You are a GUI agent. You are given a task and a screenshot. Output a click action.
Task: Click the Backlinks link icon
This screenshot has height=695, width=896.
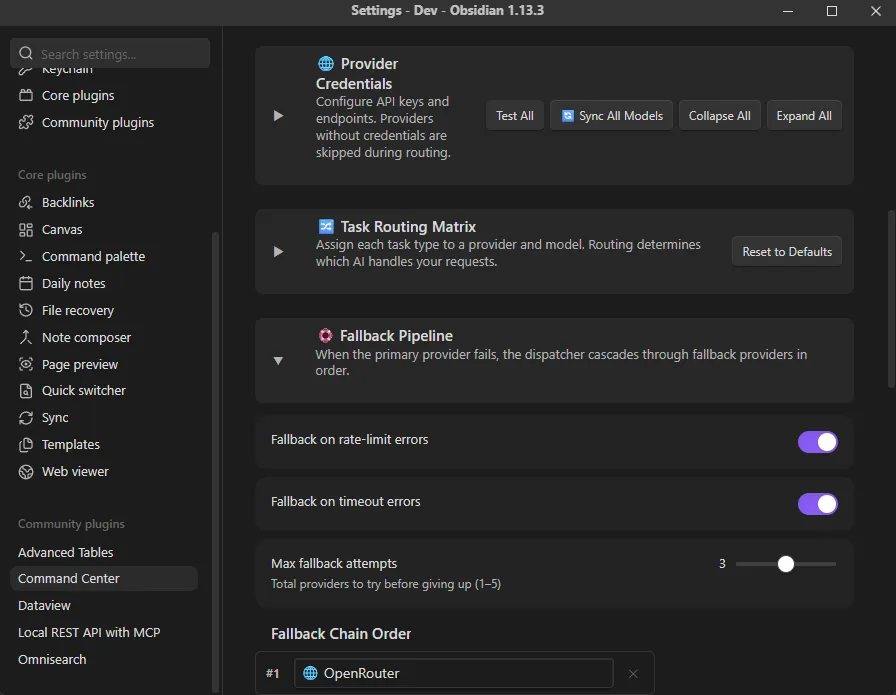pos(26,202)
